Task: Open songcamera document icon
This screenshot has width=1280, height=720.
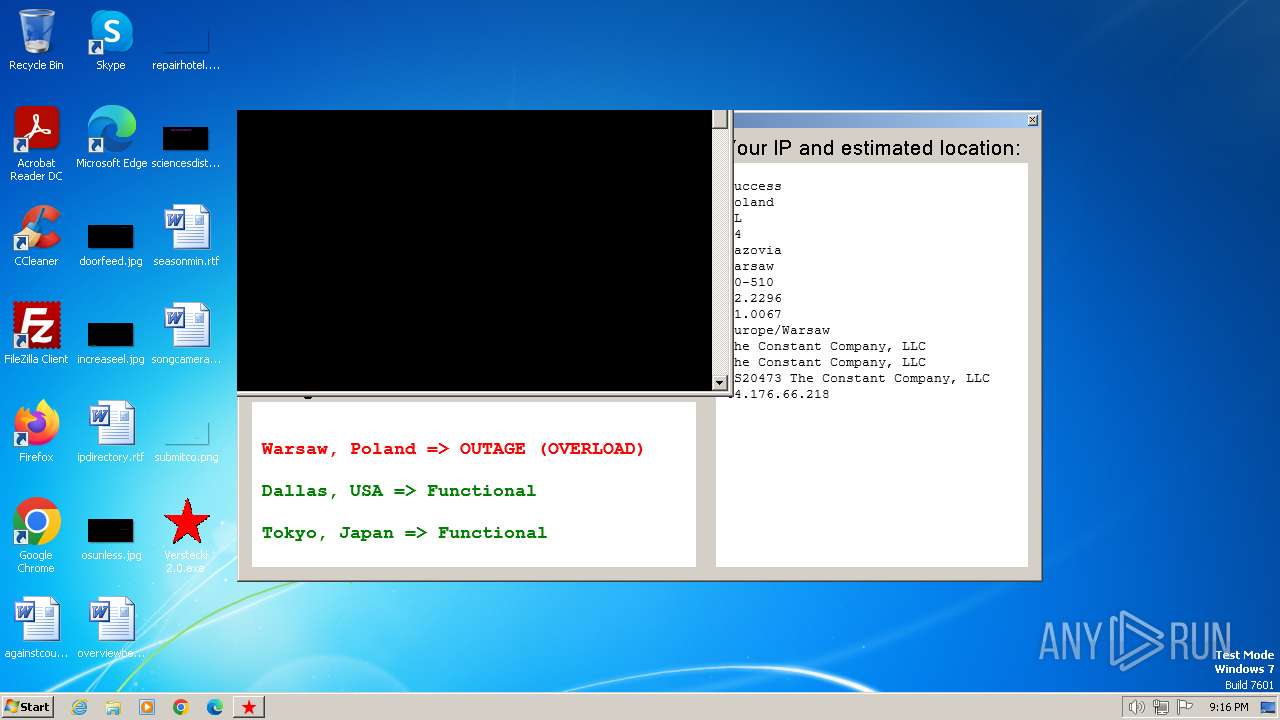Action: 186,334
